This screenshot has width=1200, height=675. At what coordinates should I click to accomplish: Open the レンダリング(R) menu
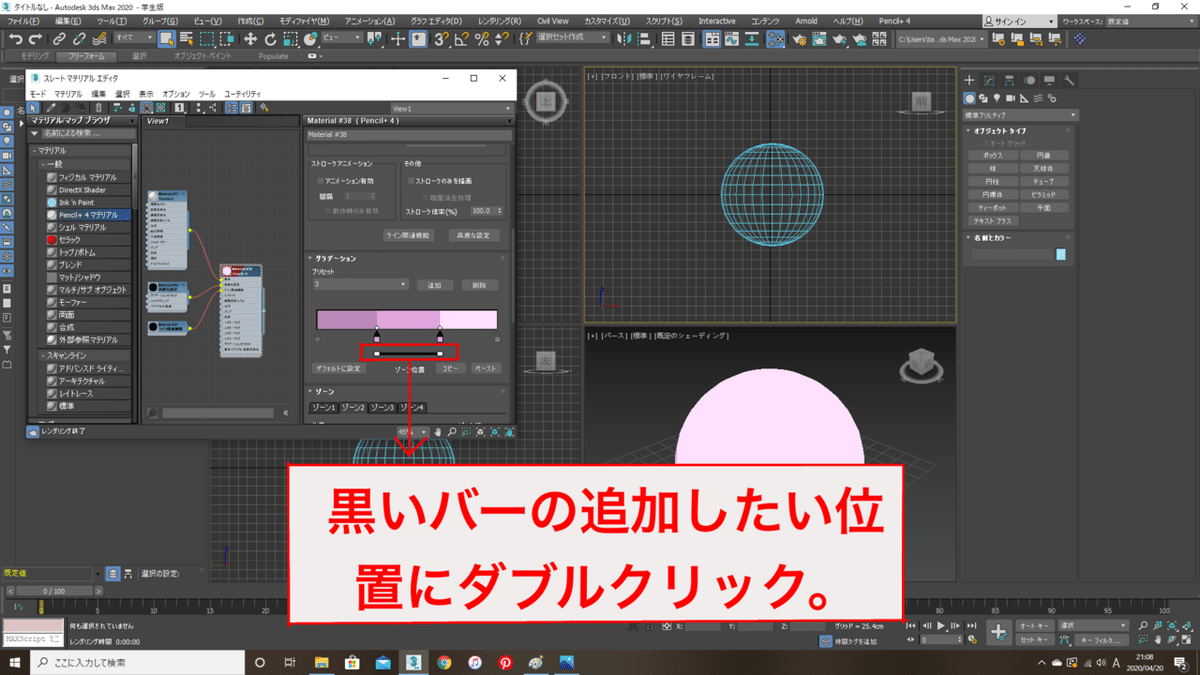point(501,21)
